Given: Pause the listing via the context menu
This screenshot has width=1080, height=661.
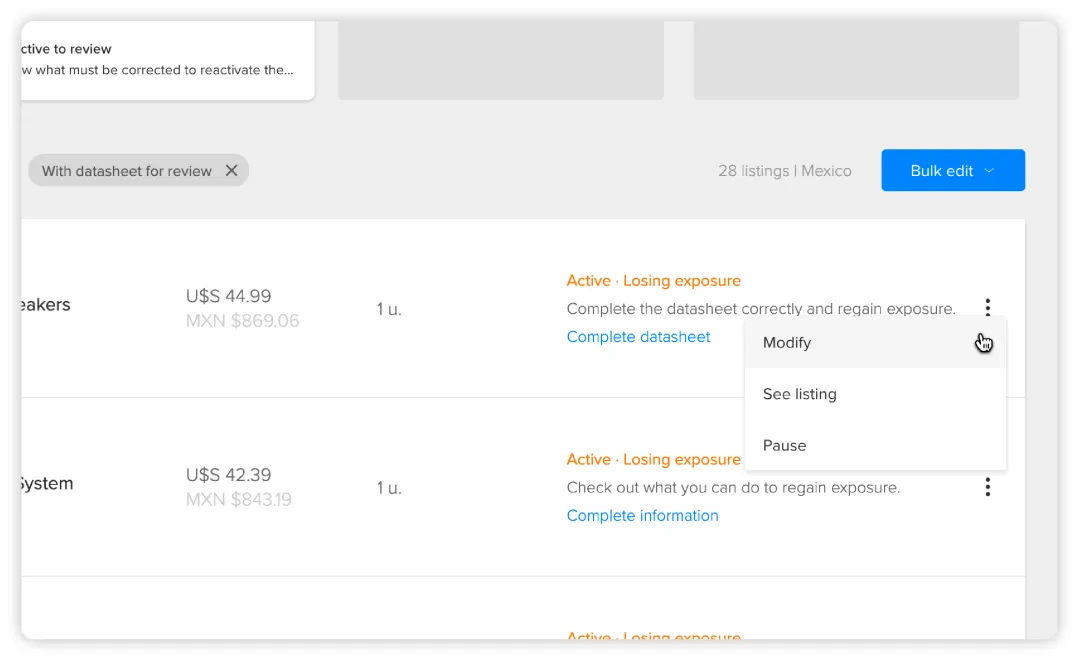Looking at the screenshot, I should pyautogui.click(x=784, y=446).
